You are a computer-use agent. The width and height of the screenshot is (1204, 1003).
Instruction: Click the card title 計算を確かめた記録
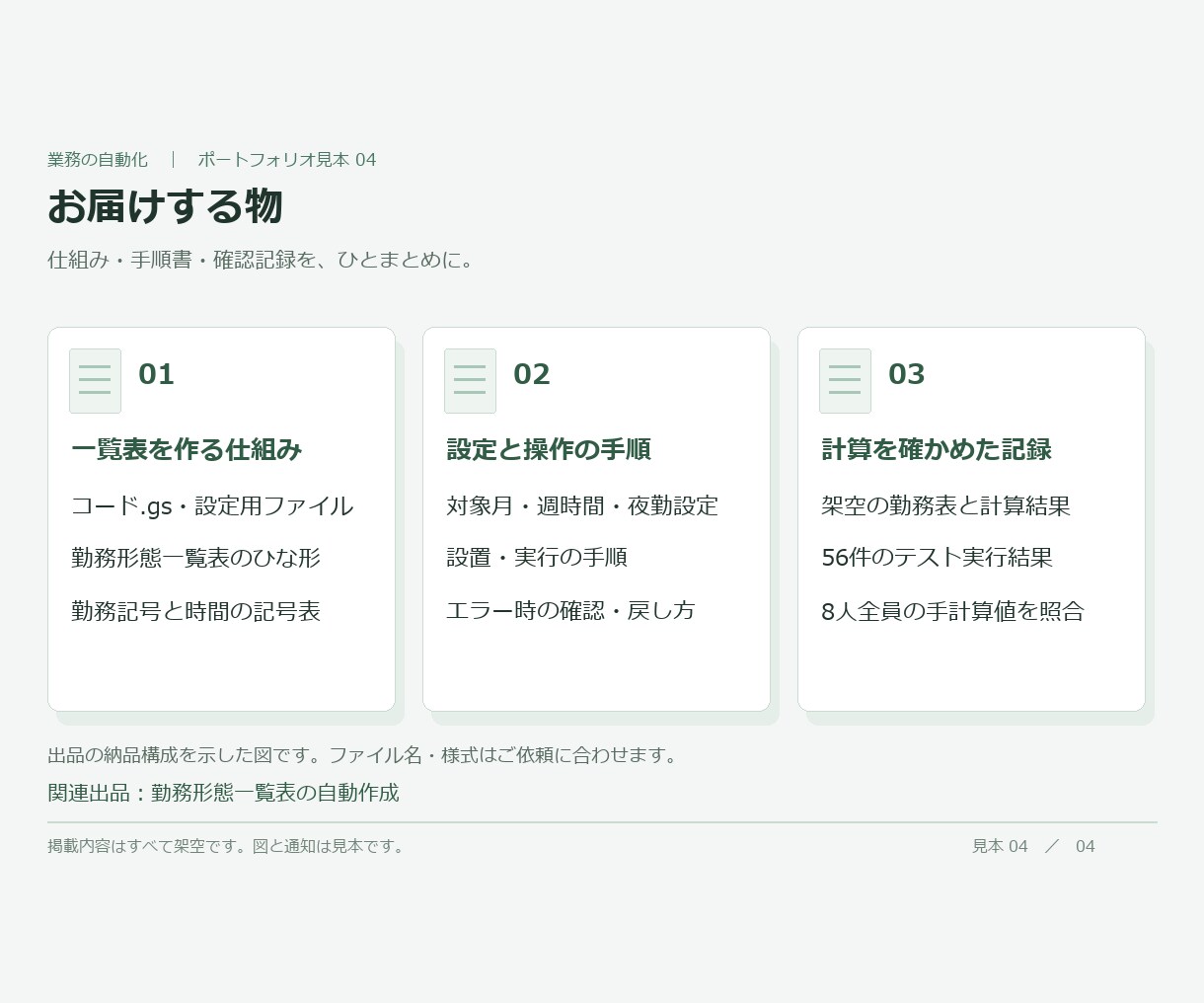click(x=937, y=449)
